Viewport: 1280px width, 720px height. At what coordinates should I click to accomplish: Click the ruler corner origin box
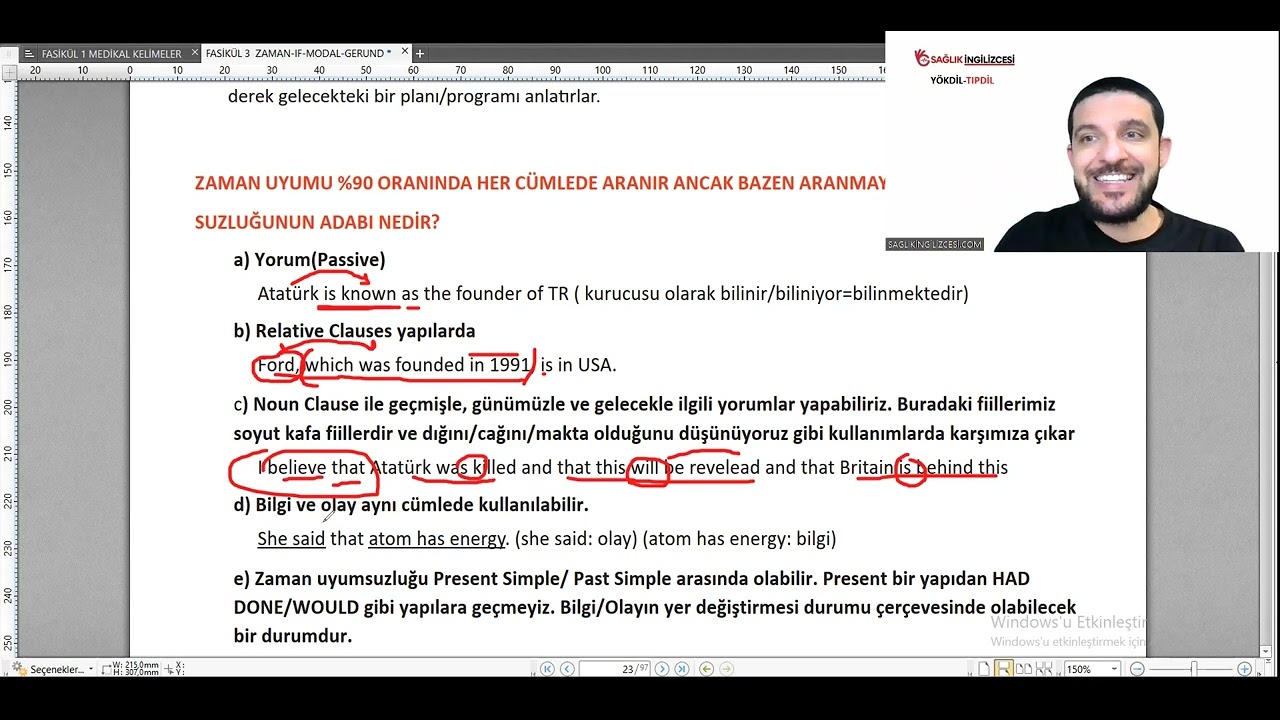coord(9,71)
